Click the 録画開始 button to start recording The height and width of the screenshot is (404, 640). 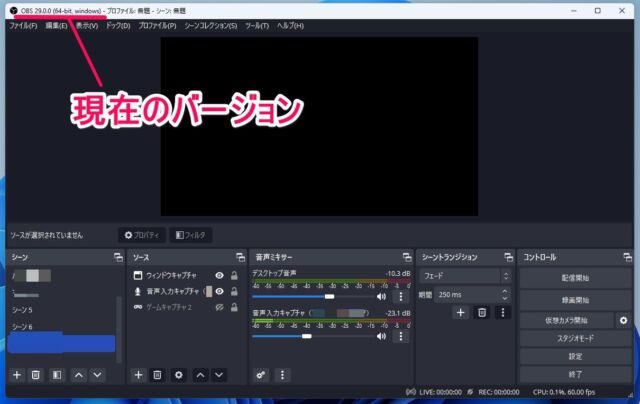574,299
